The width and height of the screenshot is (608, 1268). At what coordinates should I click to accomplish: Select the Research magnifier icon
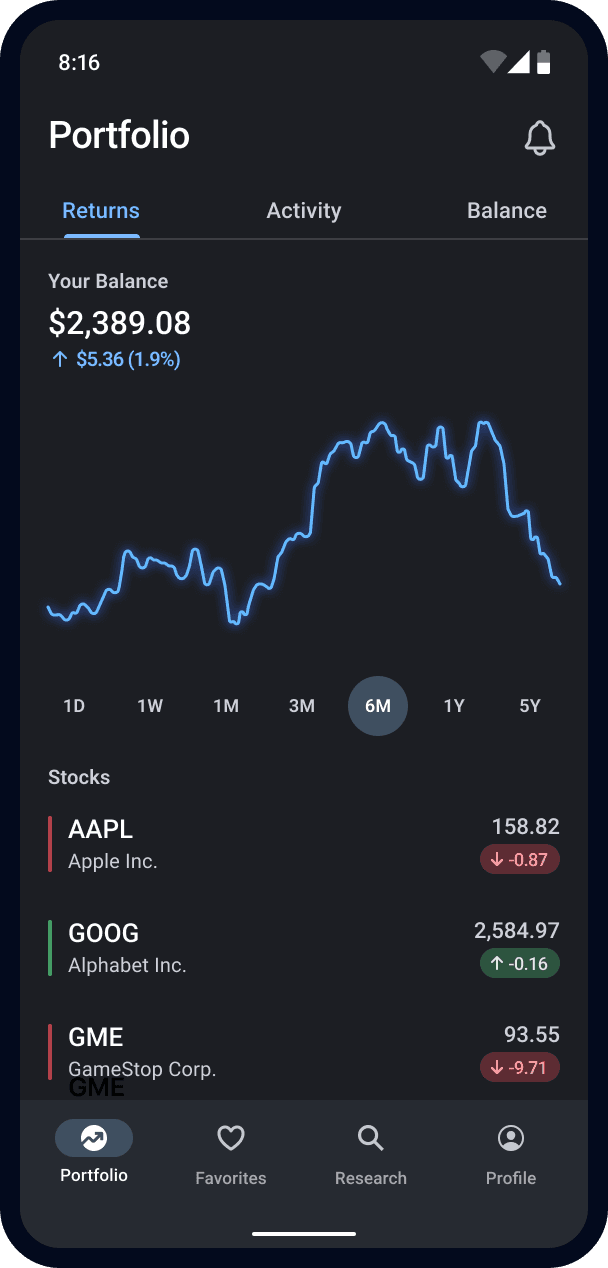point(370,1138)
